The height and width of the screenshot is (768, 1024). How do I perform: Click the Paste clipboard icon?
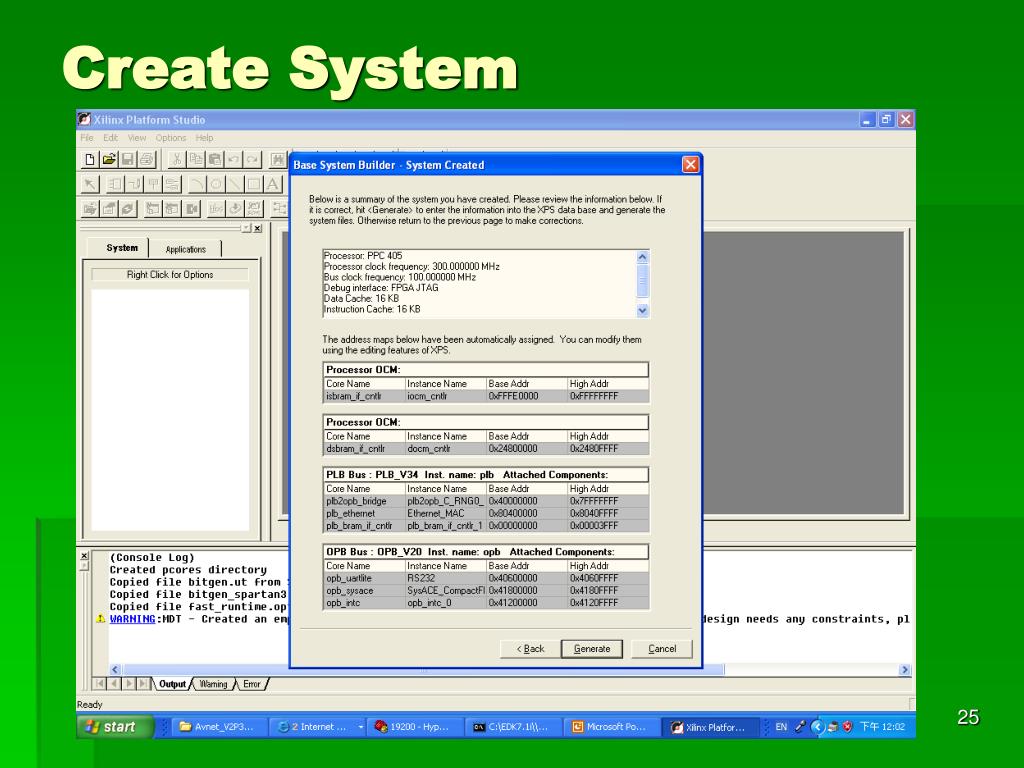[x=214, y=159]
